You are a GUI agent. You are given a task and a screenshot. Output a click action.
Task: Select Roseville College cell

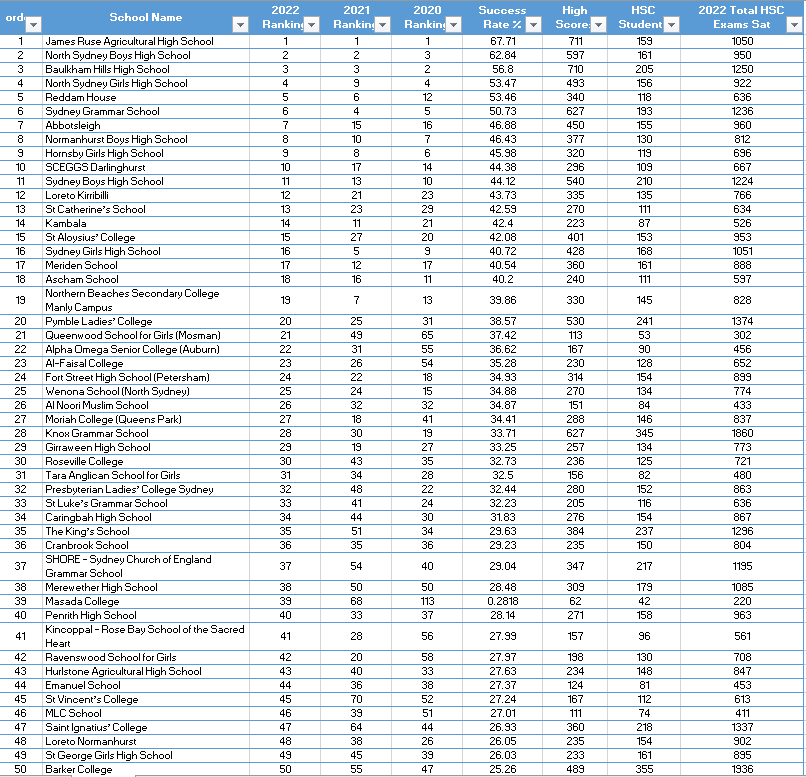coord(146,461)
